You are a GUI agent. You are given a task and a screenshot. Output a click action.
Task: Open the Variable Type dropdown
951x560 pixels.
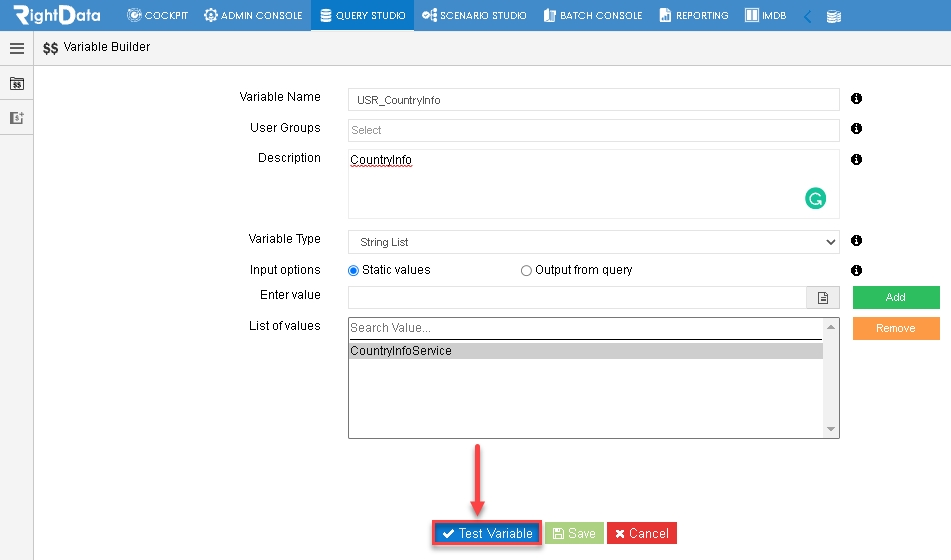coord(594,242)
